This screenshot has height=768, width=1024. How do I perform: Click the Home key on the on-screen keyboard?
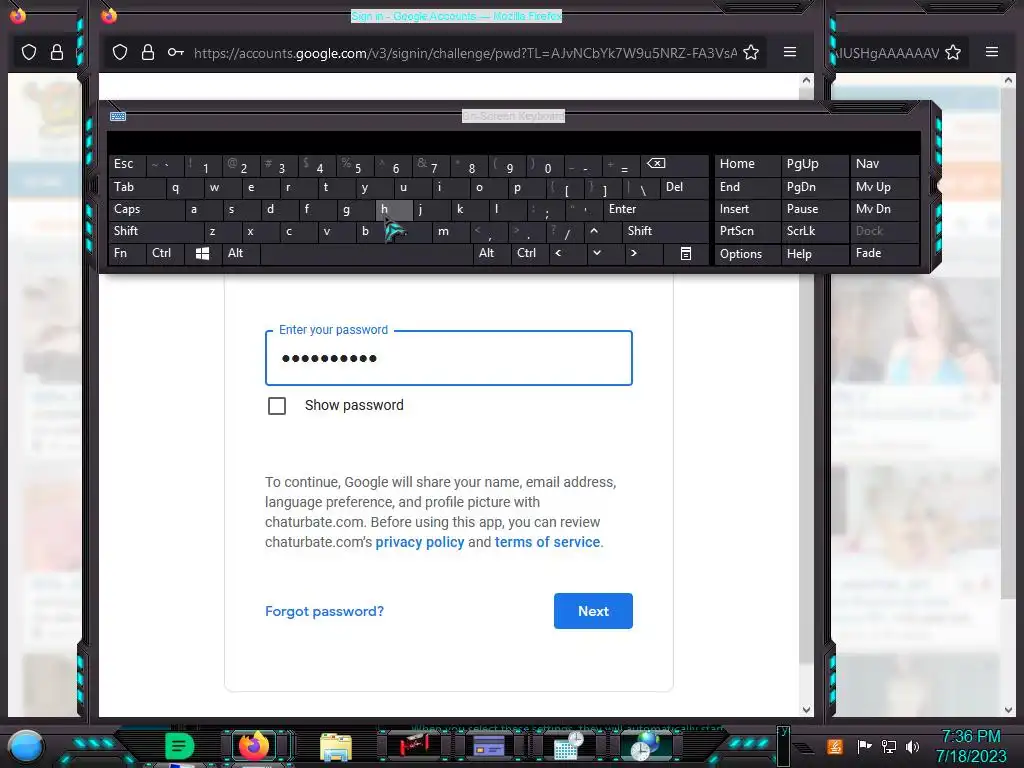(747, 164)
